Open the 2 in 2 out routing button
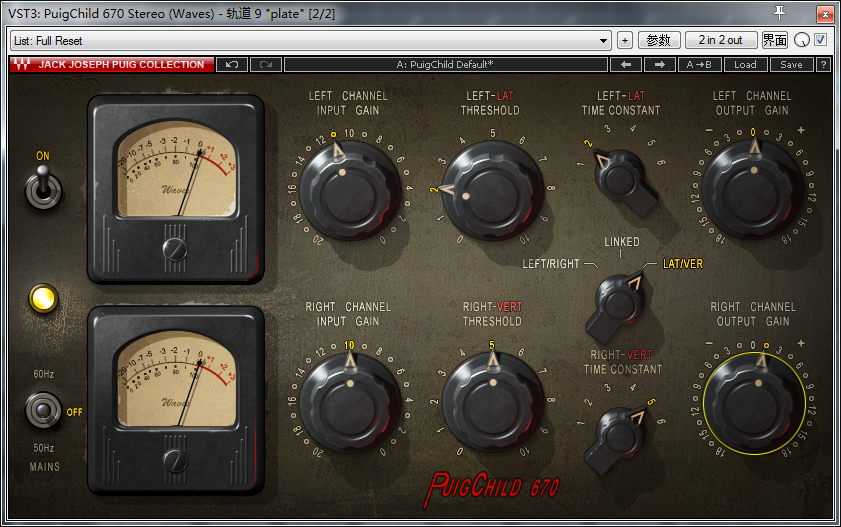Screen dimensions: 841x527 [x=720, y=40]
